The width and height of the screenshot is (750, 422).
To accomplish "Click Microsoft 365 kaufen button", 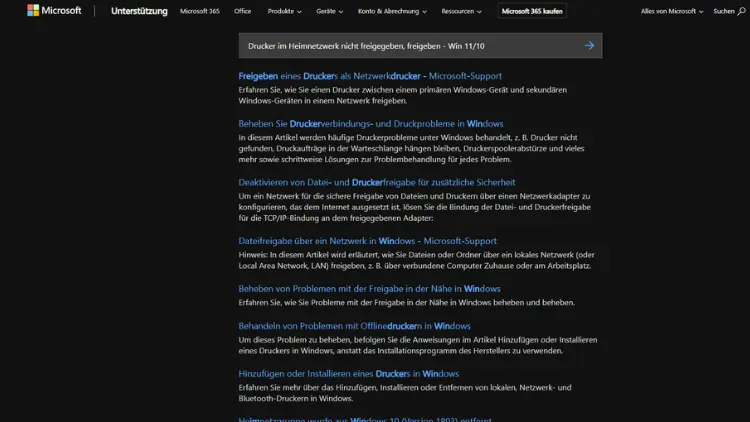I will [532, 11].
